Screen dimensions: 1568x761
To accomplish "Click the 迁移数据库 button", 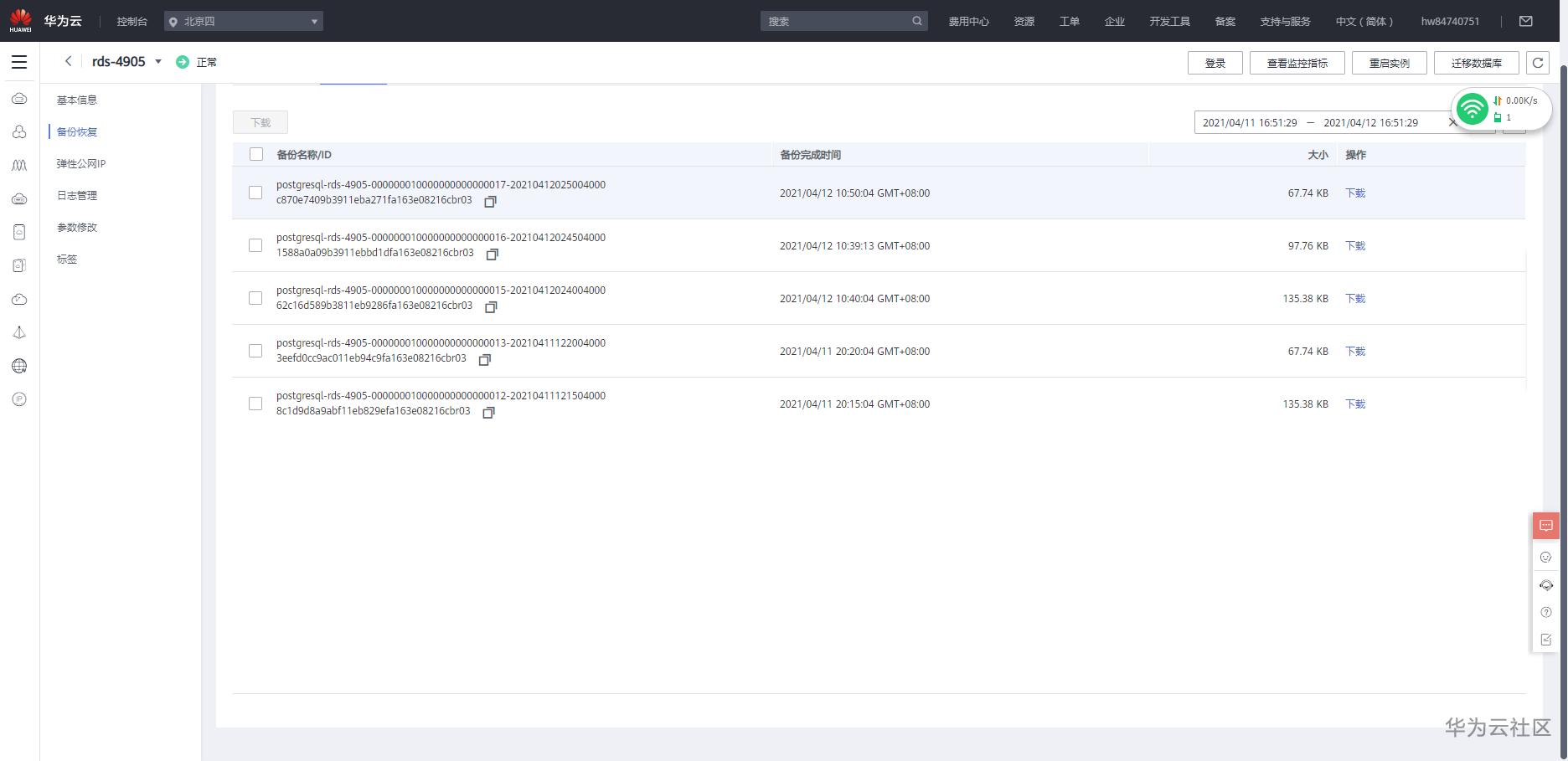I will click(x=1477, y=63).
